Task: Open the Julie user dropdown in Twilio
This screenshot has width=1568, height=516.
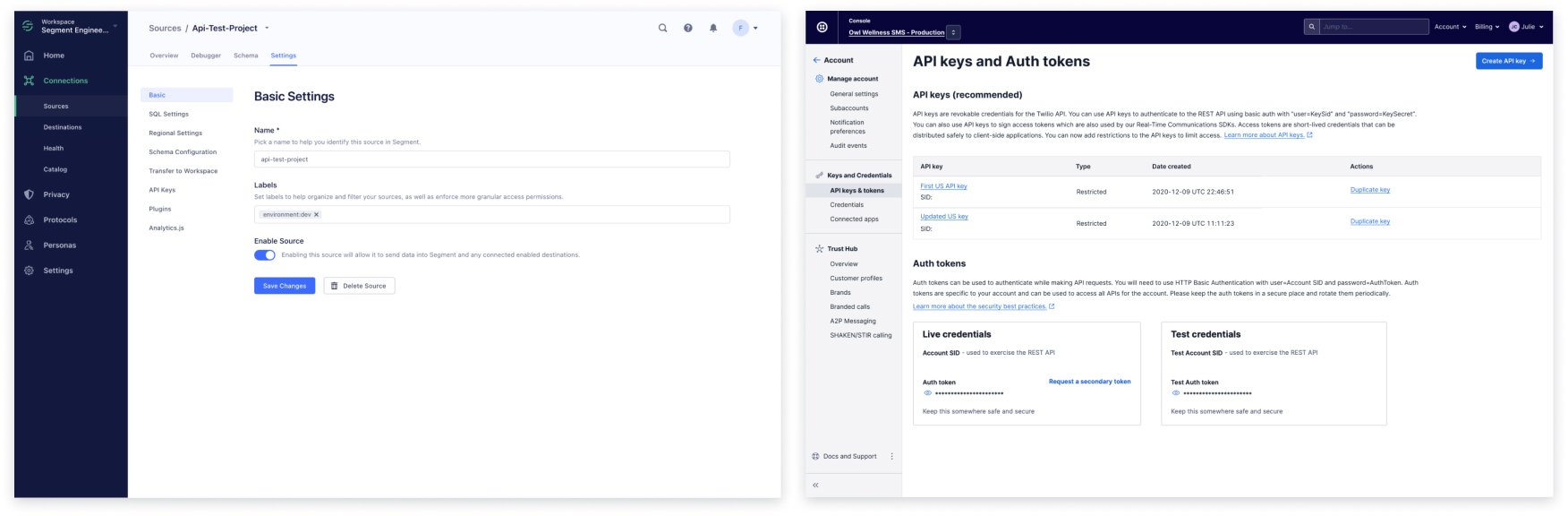Action: (1527, 27)
